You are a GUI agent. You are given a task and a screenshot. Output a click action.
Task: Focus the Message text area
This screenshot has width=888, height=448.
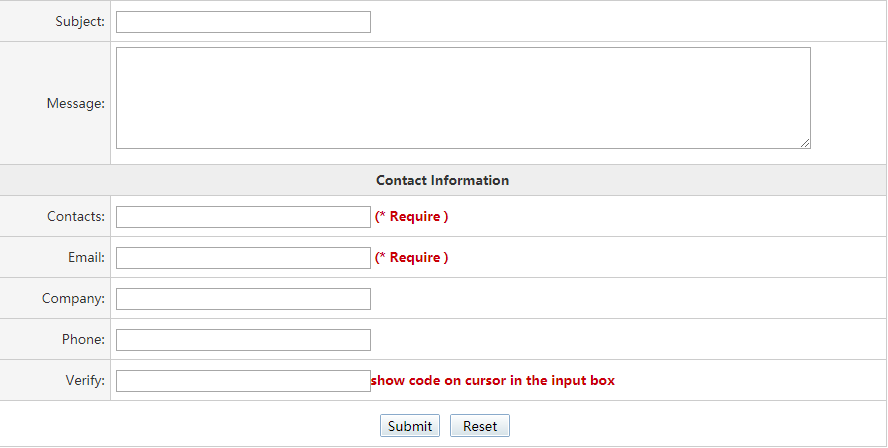pos(462,98)
